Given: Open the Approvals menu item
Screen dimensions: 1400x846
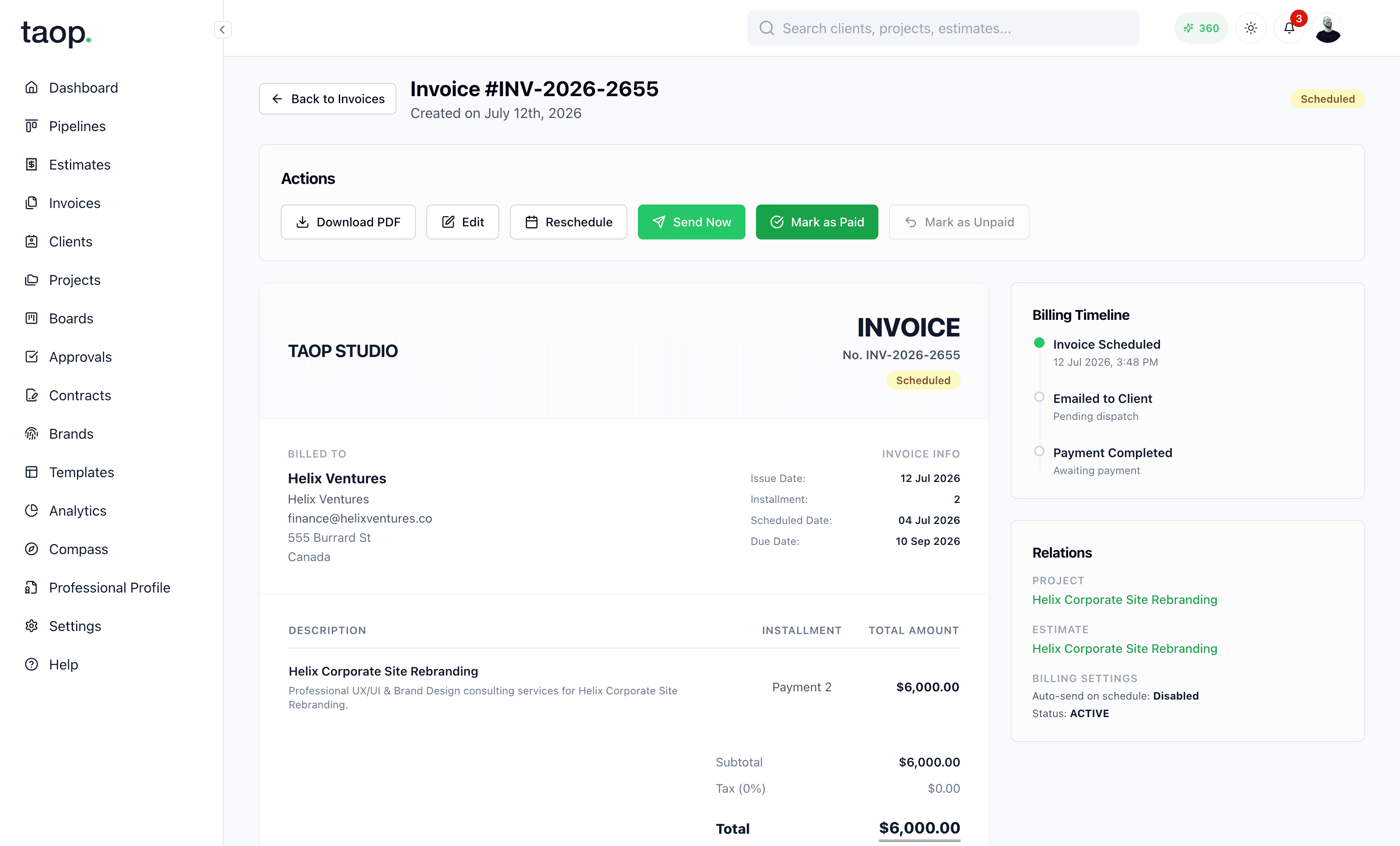Looking at the screenshot, I should (80, 357).
